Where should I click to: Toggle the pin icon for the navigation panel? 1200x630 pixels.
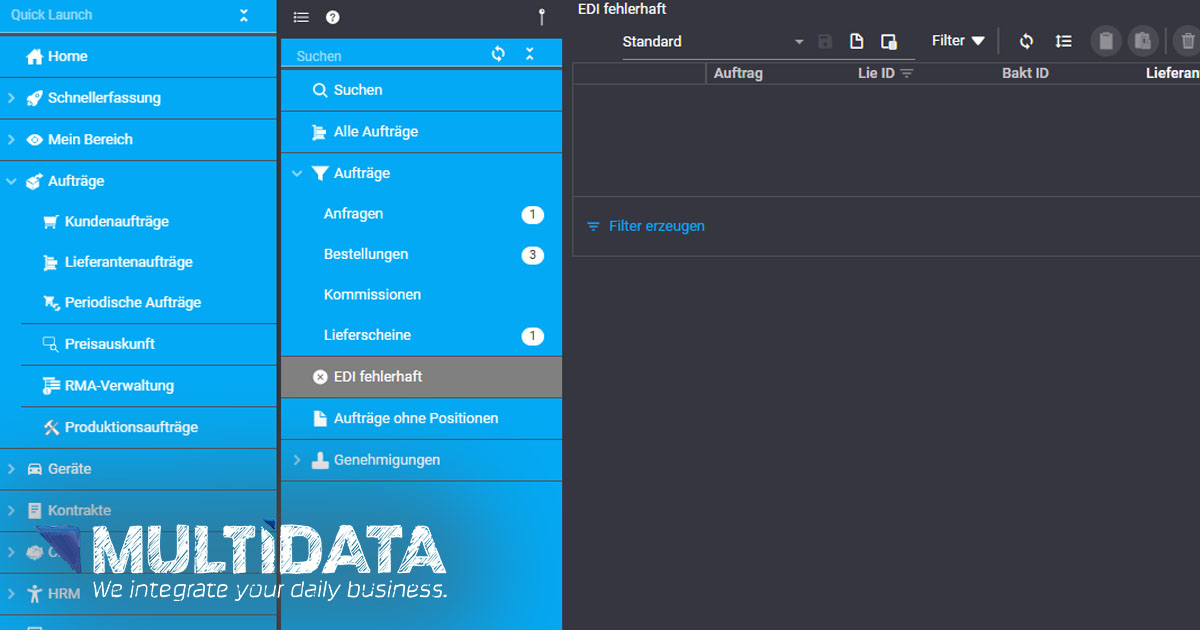click(541, 16)
